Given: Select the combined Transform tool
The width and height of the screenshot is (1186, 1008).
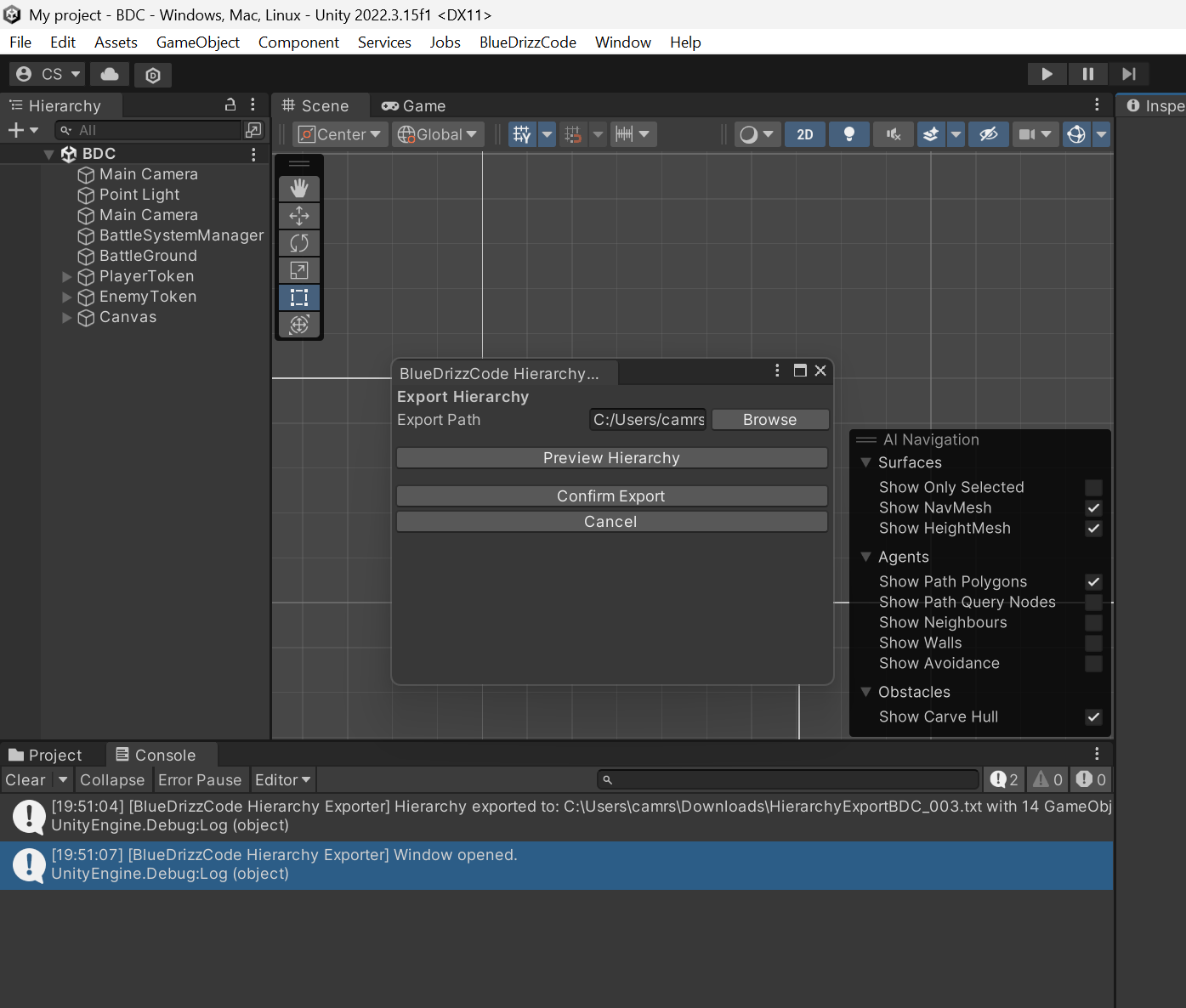Looking at the screenshot, I should (x=299, y=325).
